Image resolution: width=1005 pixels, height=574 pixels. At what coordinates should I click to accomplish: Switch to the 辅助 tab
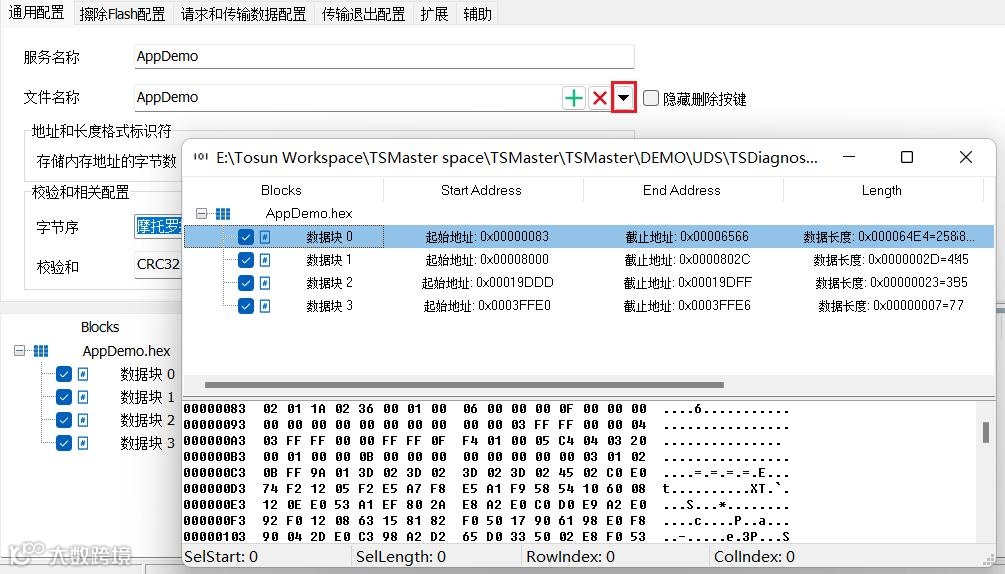[478, 13]
